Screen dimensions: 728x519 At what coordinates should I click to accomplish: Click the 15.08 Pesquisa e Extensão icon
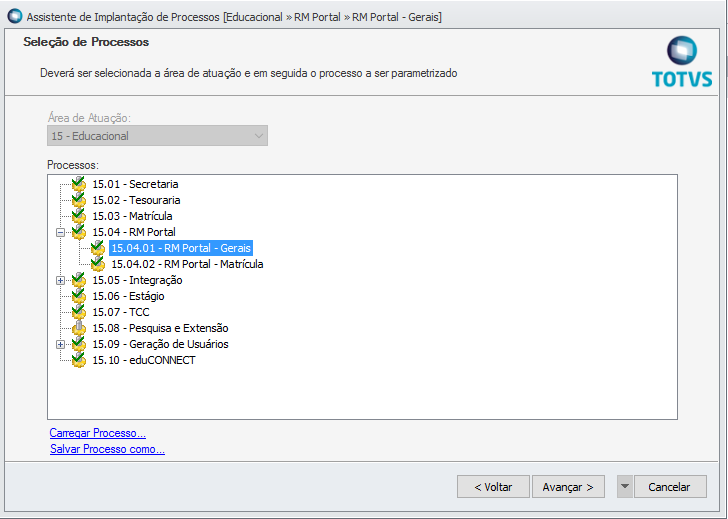point(78,328)
